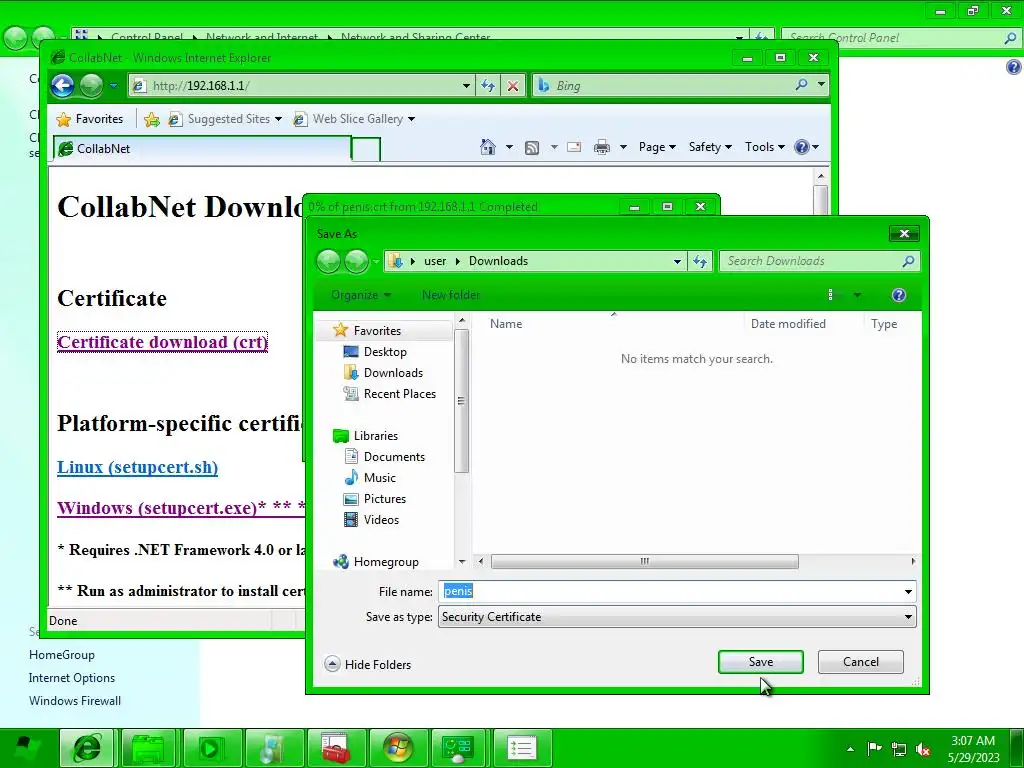Click New folder in Save As toolbar
1024x768 pixels.
coord(451,295)
